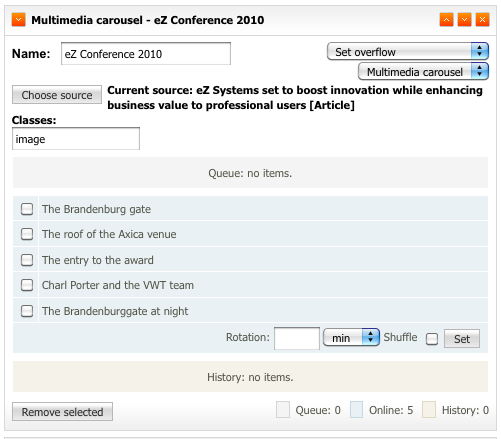
Task: Click the Online legend color swatch
Action: (x=356, y=410)
